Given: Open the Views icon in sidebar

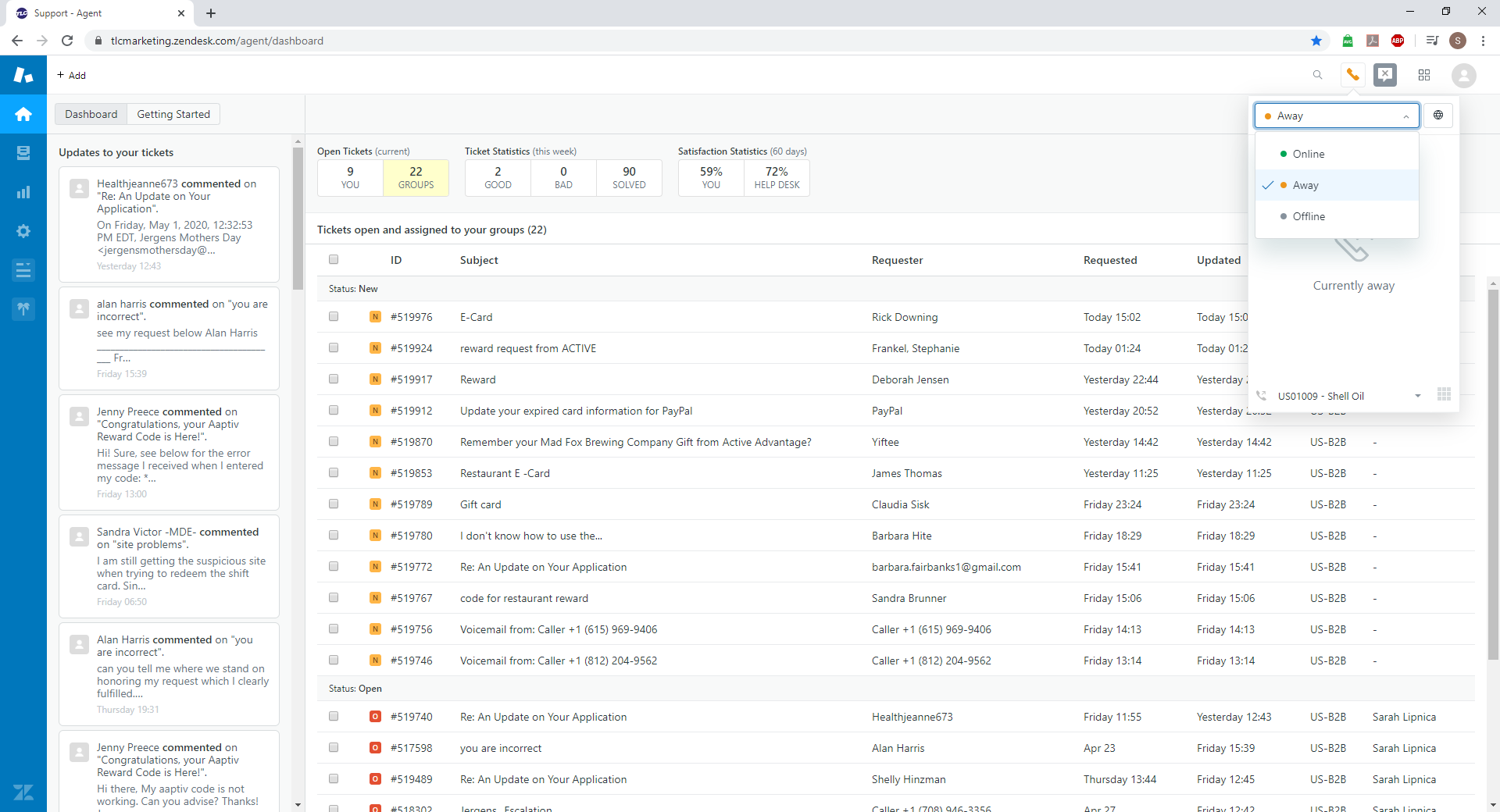Looking at the screenshot, I should 23,153.
